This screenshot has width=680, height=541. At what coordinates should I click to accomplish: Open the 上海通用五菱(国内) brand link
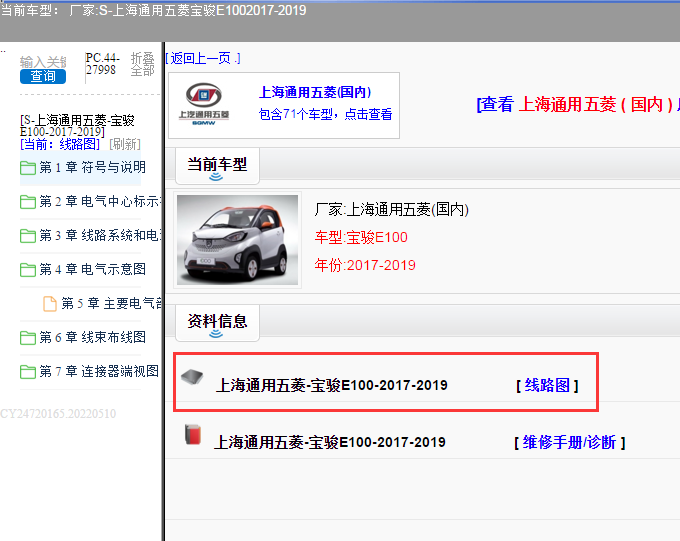pyautogui.click(x=315, y=92)
